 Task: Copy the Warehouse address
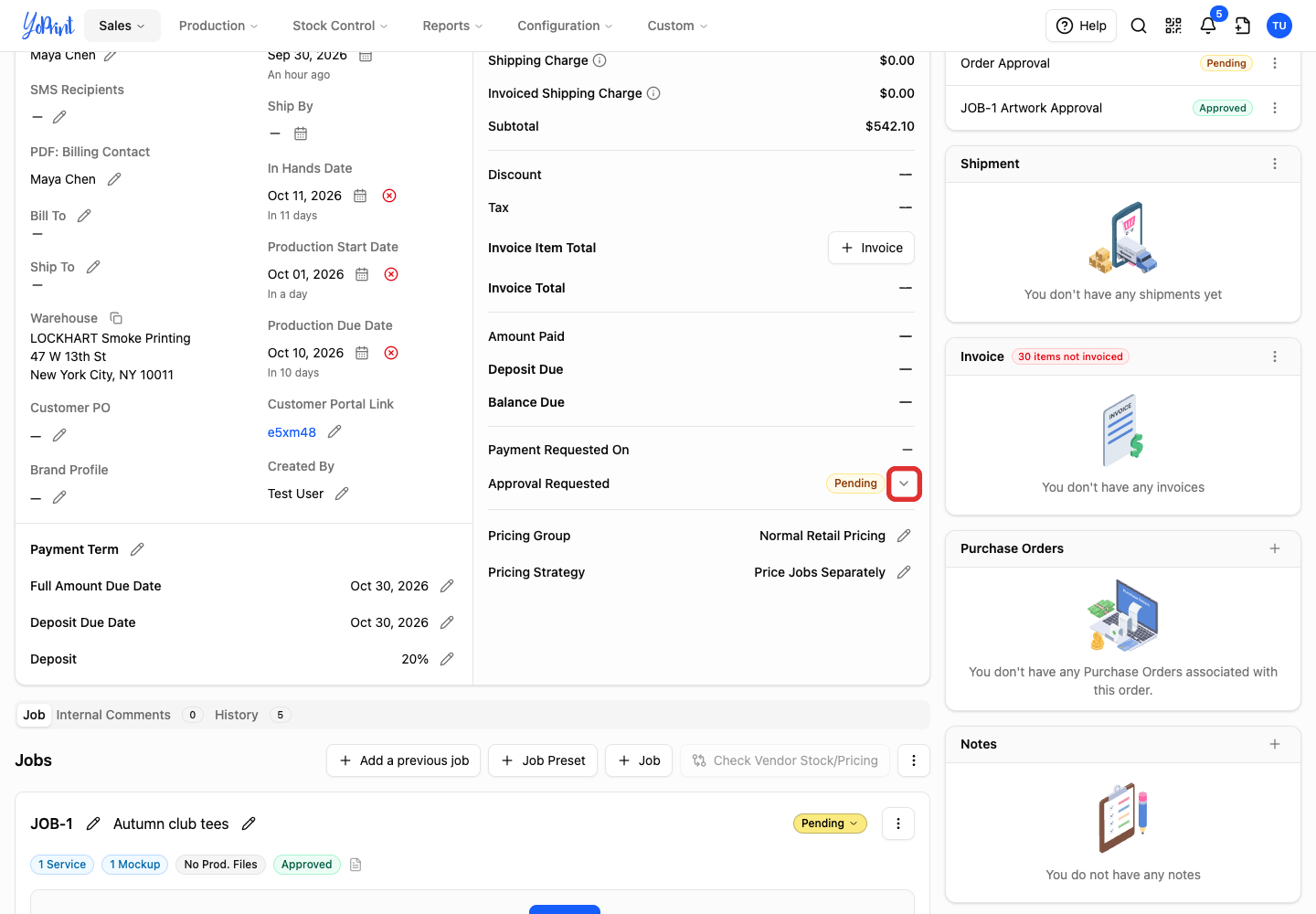click(116, 318)
